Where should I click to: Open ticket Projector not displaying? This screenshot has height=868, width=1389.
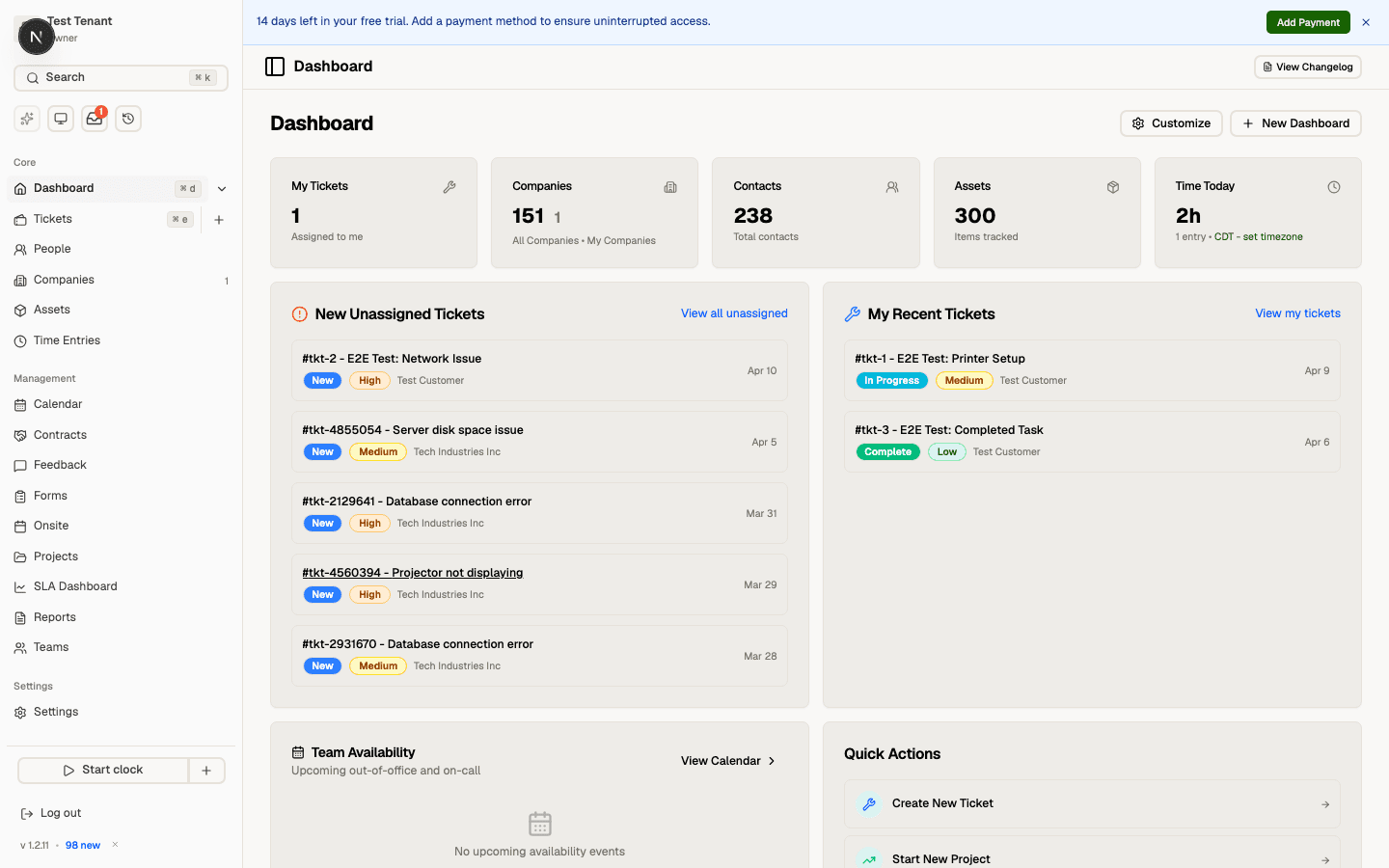tap(413, 573)
